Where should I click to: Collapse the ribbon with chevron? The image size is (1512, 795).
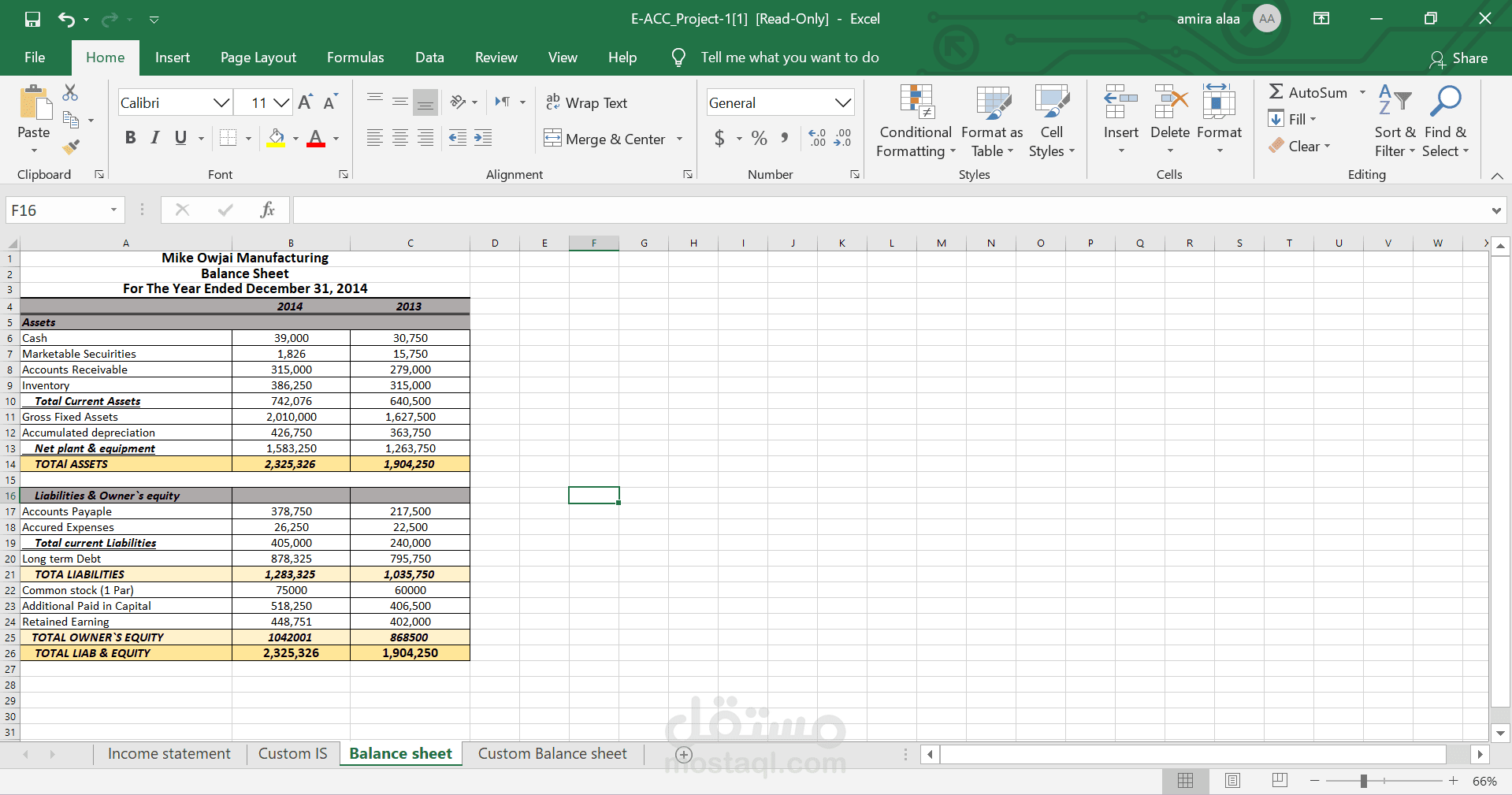tap(1497, 176)
